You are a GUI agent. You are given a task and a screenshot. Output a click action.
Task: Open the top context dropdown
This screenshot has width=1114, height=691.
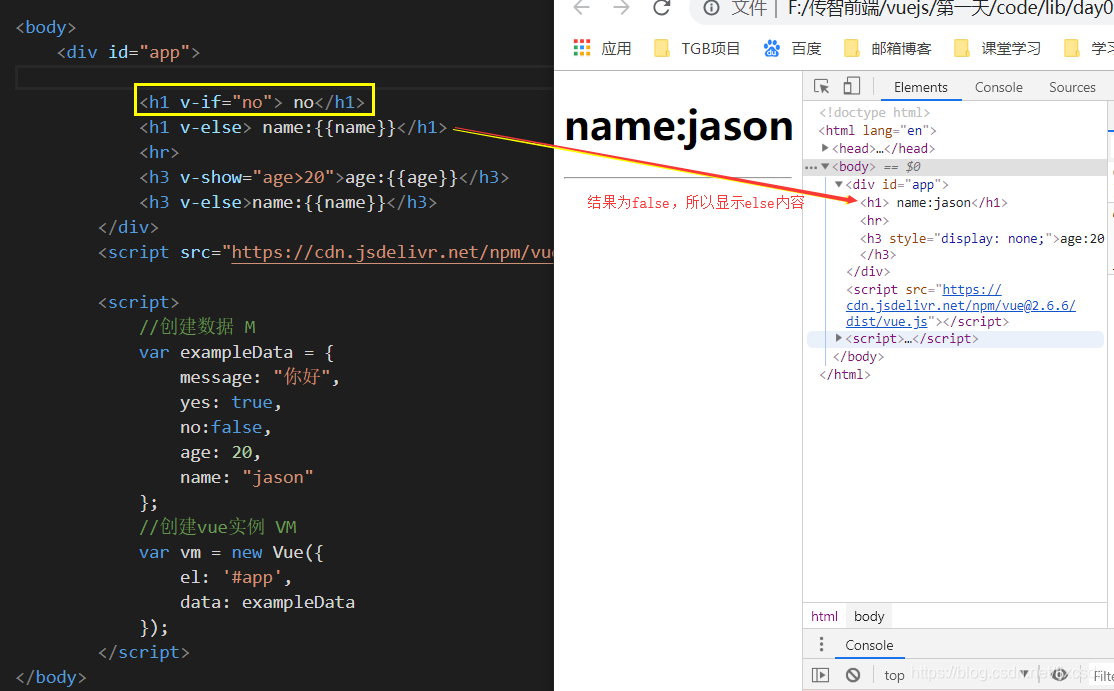pos(956,675)
